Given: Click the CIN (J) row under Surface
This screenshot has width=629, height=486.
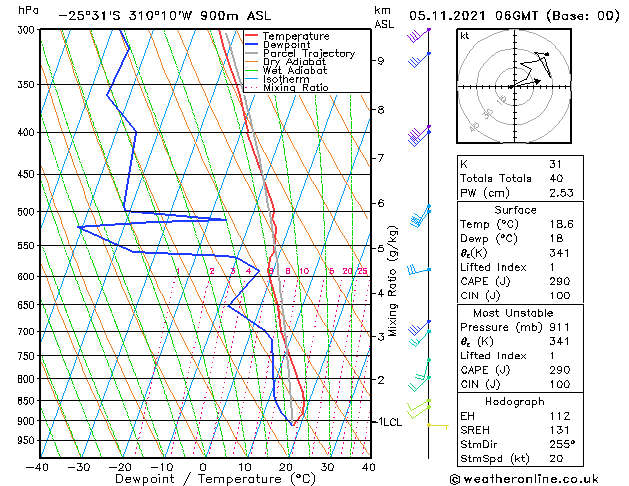Looking at the screenshot, I should [520, 296].
